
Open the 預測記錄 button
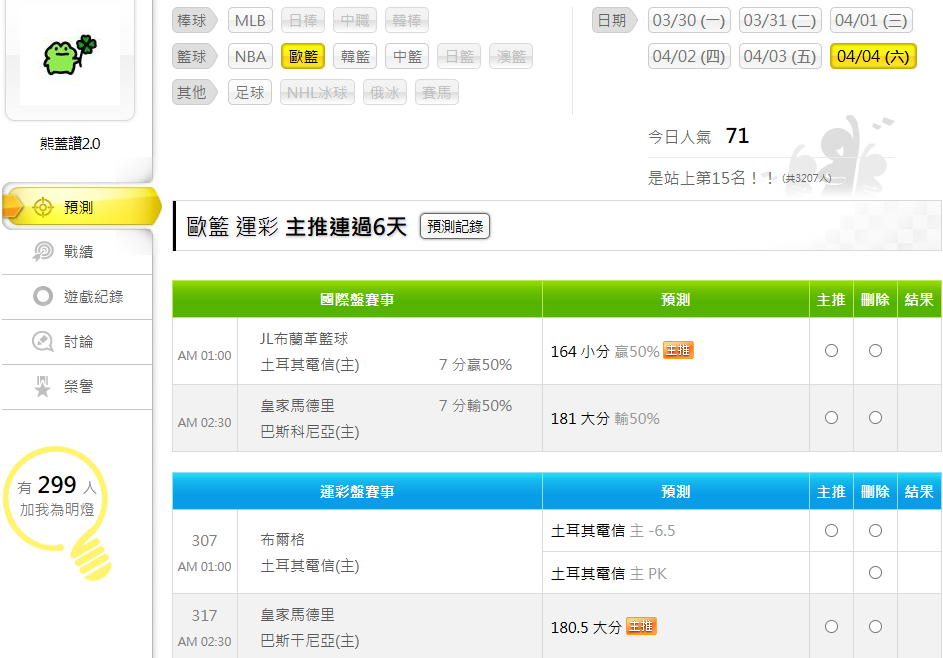(x=455, y=226)
